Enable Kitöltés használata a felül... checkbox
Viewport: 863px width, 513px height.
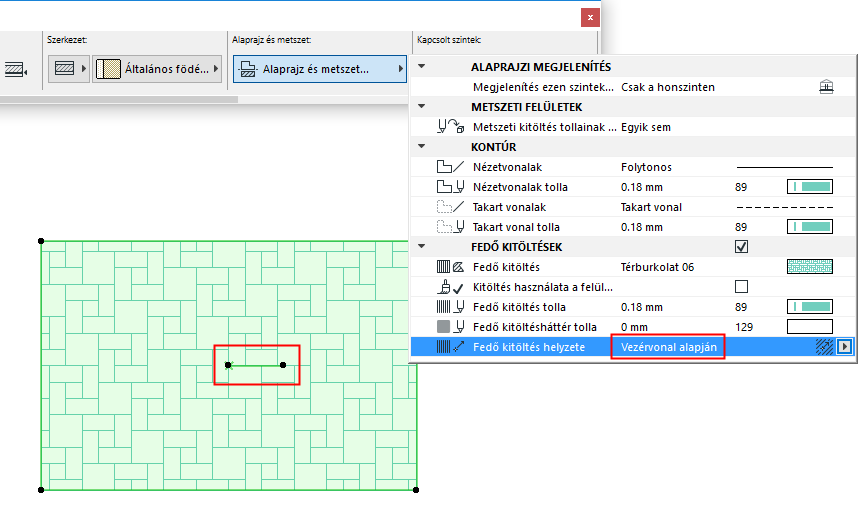tap(741, 287)
